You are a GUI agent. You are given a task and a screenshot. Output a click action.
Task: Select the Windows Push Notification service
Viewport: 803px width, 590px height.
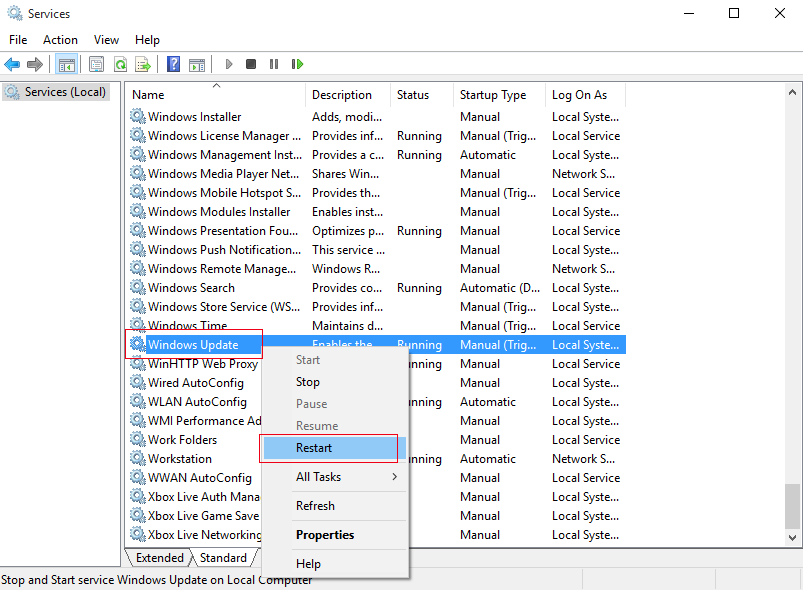[x=377, y=249]
